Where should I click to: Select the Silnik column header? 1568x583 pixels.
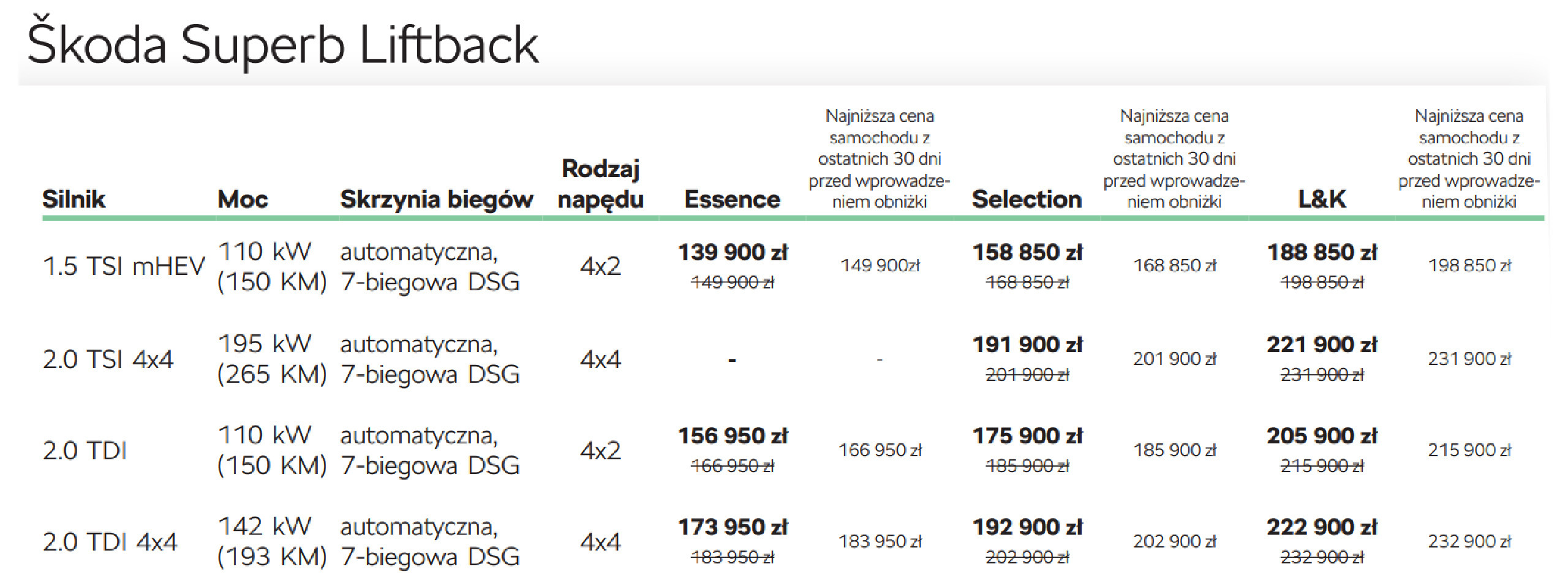click(73, 199)
